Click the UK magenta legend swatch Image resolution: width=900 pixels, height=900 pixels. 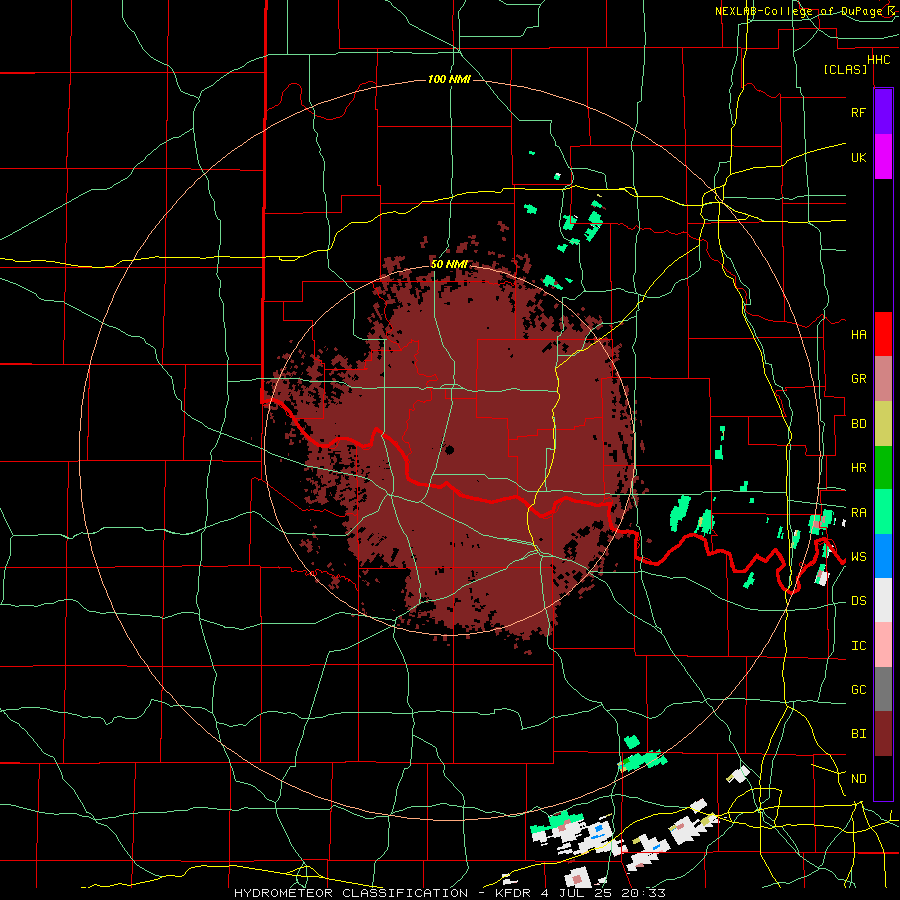click(883, 157)
